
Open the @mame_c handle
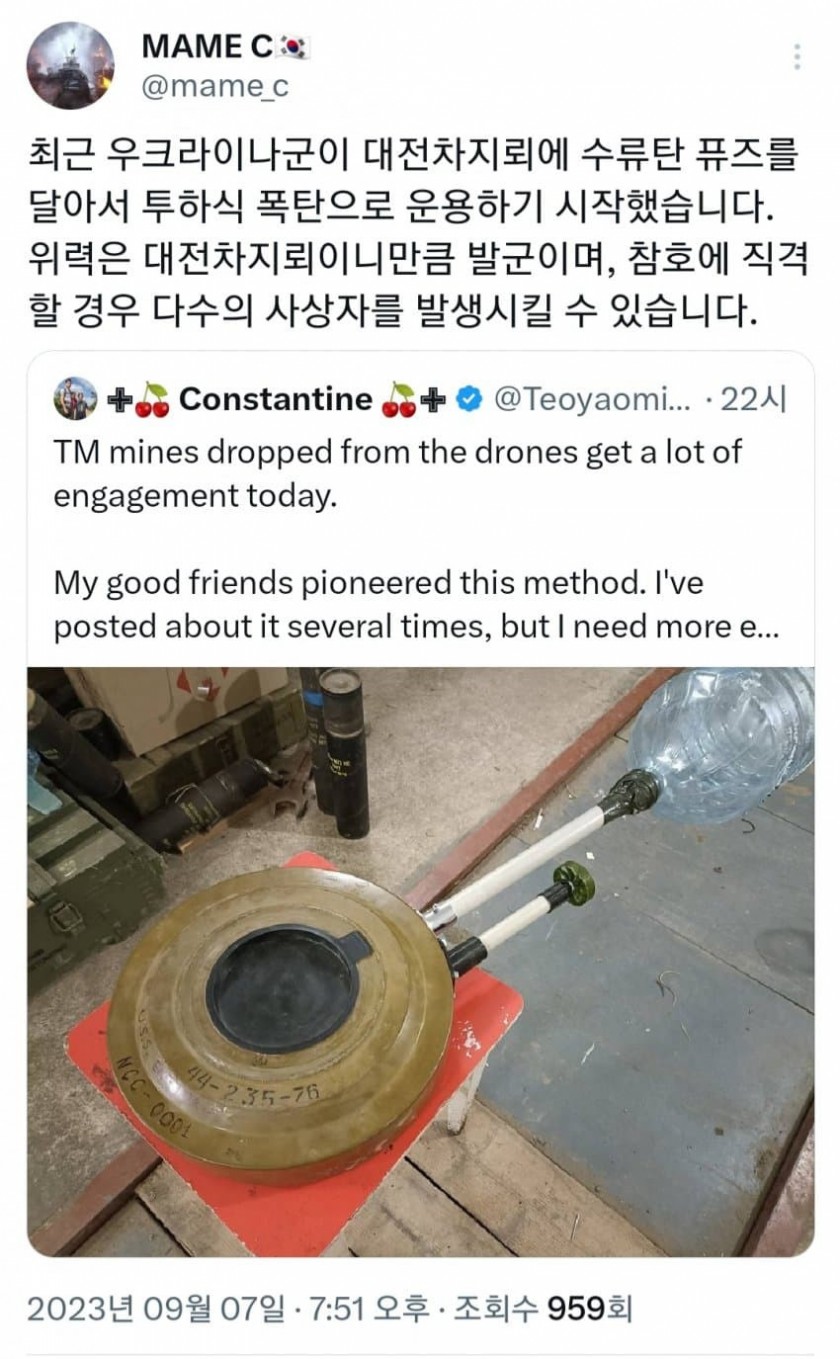(x=215, y=87)
